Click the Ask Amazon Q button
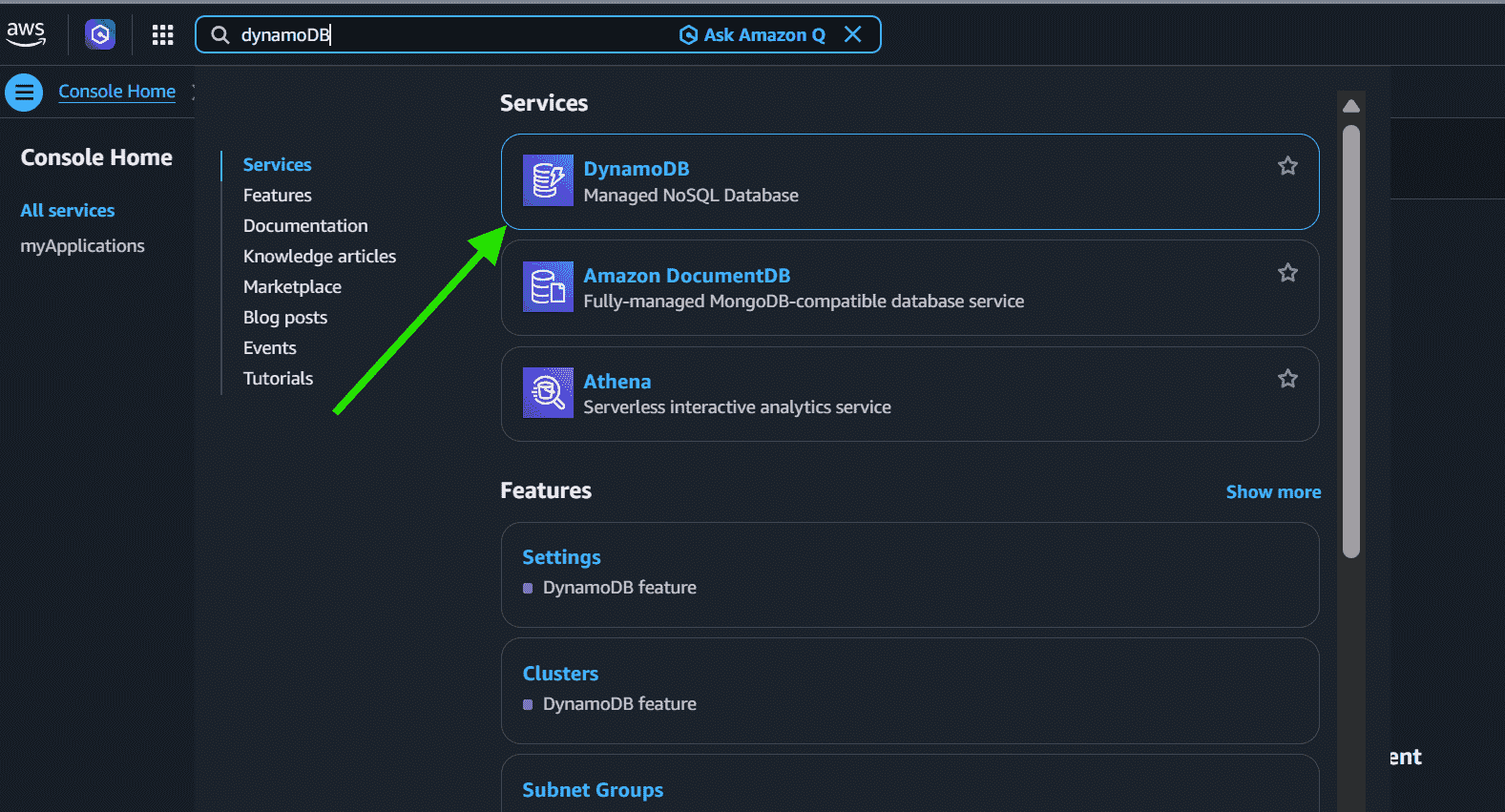 point(752,35)
